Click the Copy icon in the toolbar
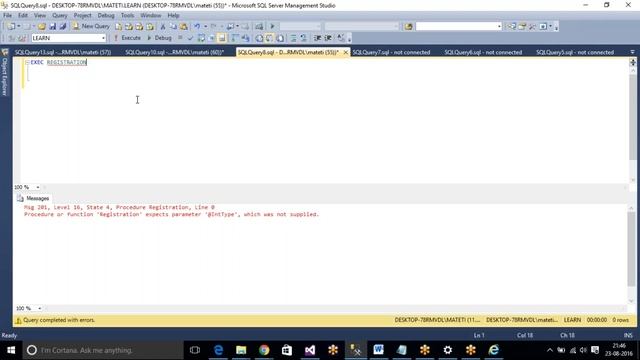This screenshot has height=360, width=640. click(x=173, y=27)
